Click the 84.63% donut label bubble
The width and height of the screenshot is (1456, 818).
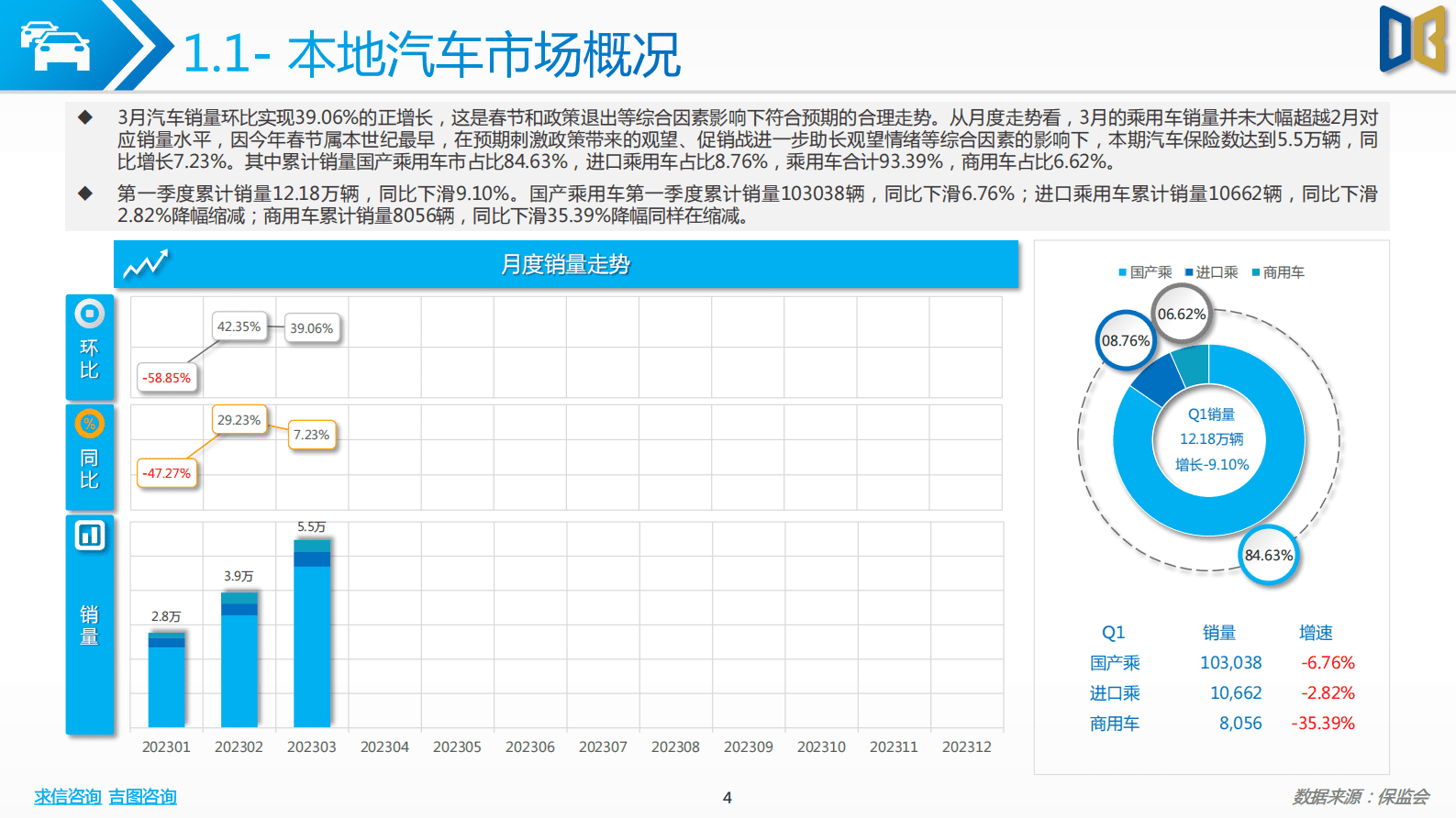click(1269, 555)
